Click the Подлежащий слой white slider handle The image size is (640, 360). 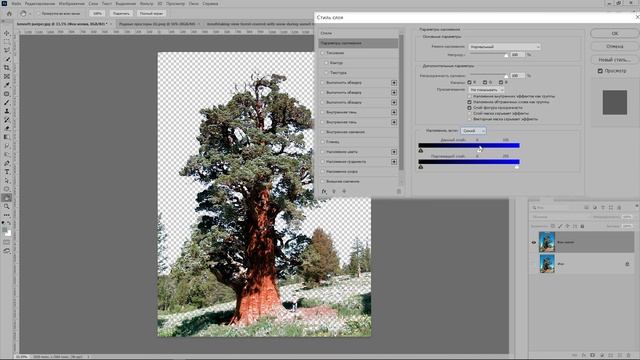pos(517,167)
